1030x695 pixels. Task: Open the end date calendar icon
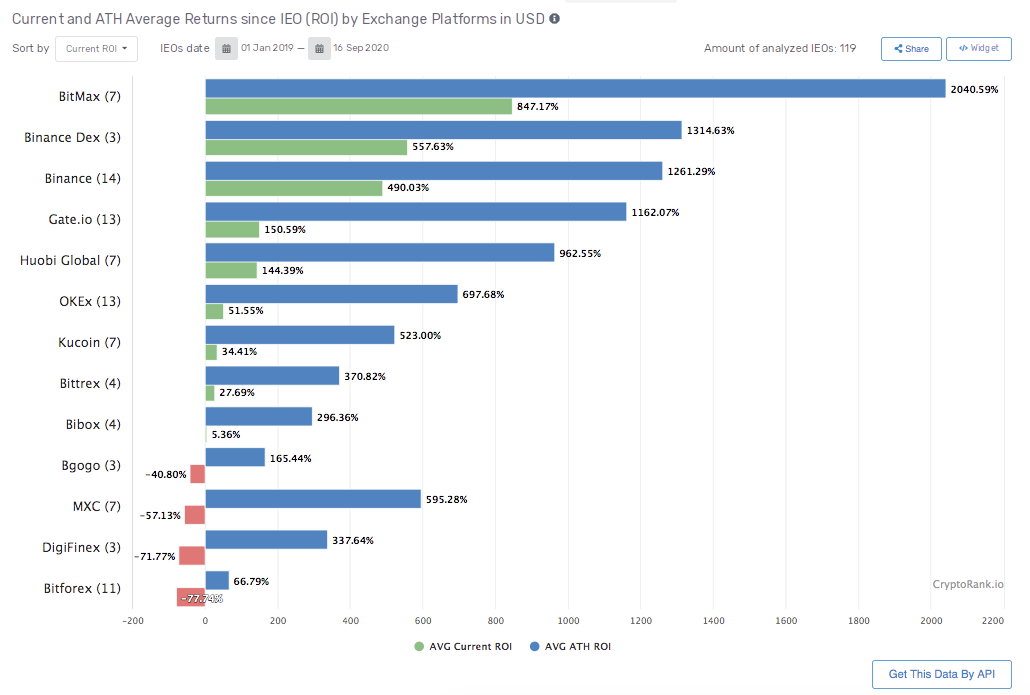319,49
